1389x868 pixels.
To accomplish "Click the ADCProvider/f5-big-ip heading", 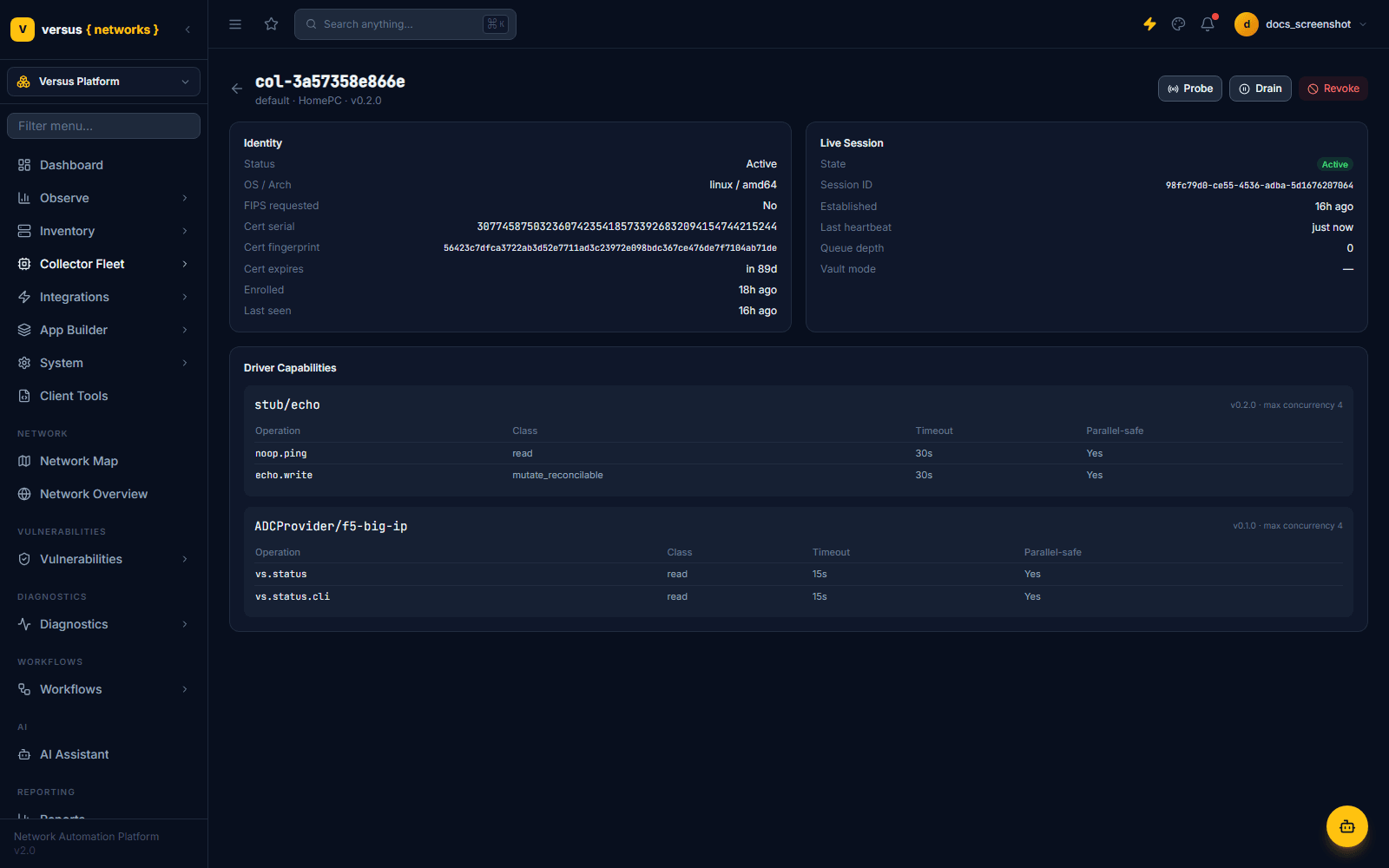I will point(331,526).
